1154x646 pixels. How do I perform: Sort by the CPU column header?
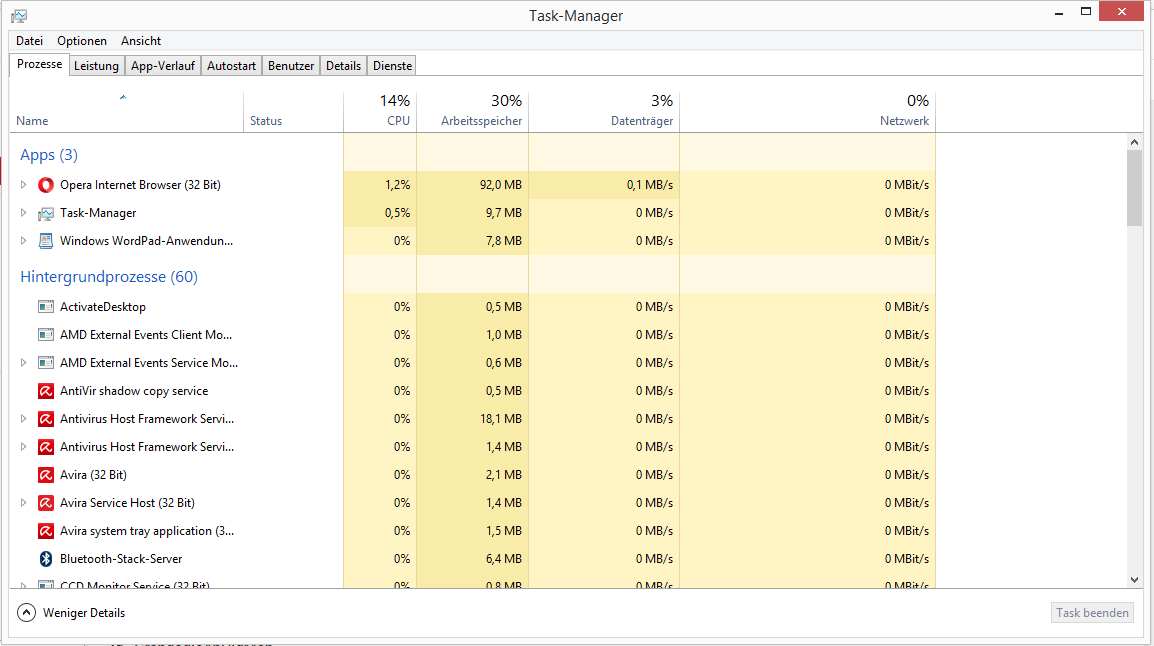(x=380, y=111)
